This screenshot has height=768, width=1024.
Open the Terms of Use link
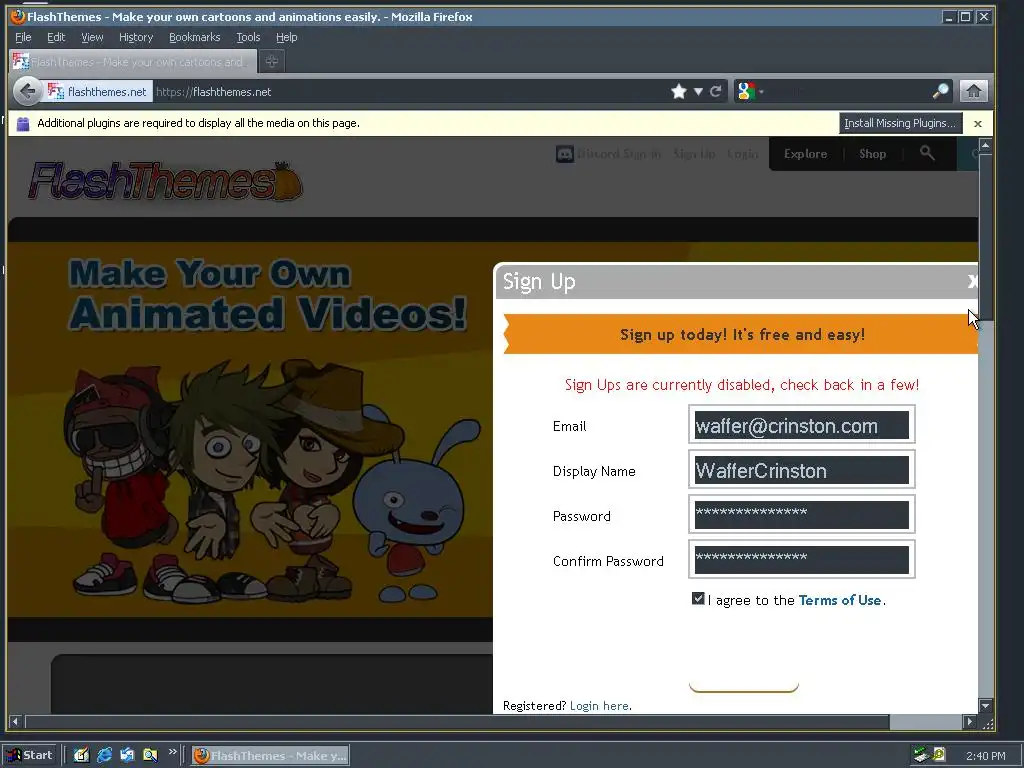coord(840,600)
